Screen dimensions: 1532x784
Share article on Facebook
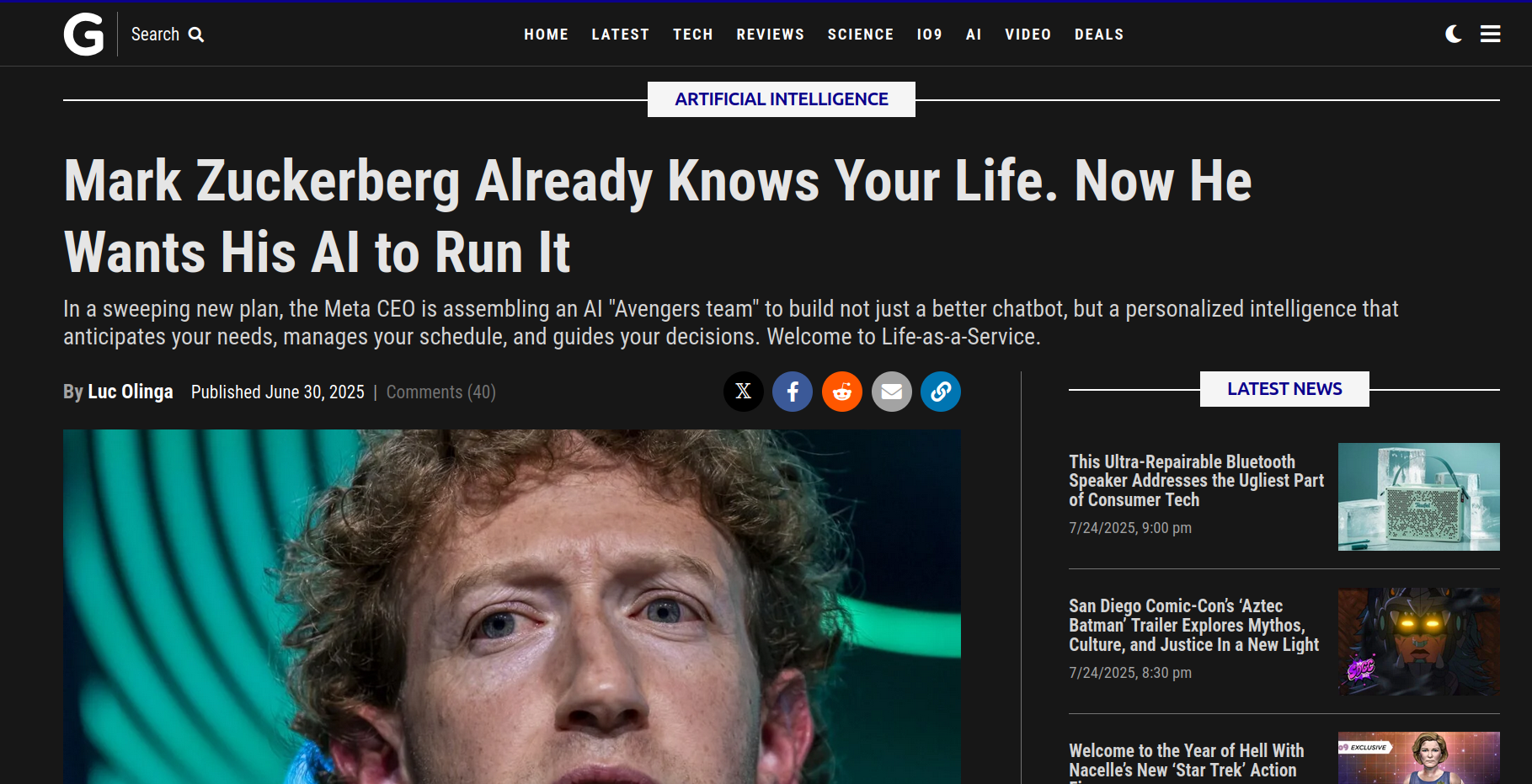[793, 392]
